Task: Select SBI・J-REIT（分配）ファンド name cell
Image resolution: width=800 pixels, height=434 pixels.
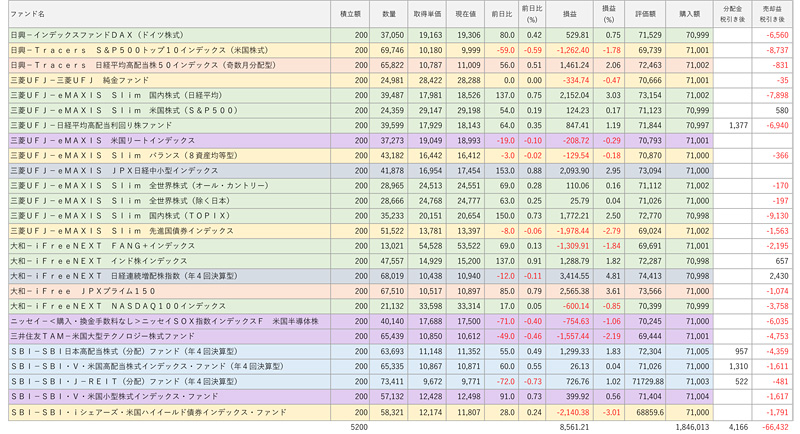Action: (124, 381)
